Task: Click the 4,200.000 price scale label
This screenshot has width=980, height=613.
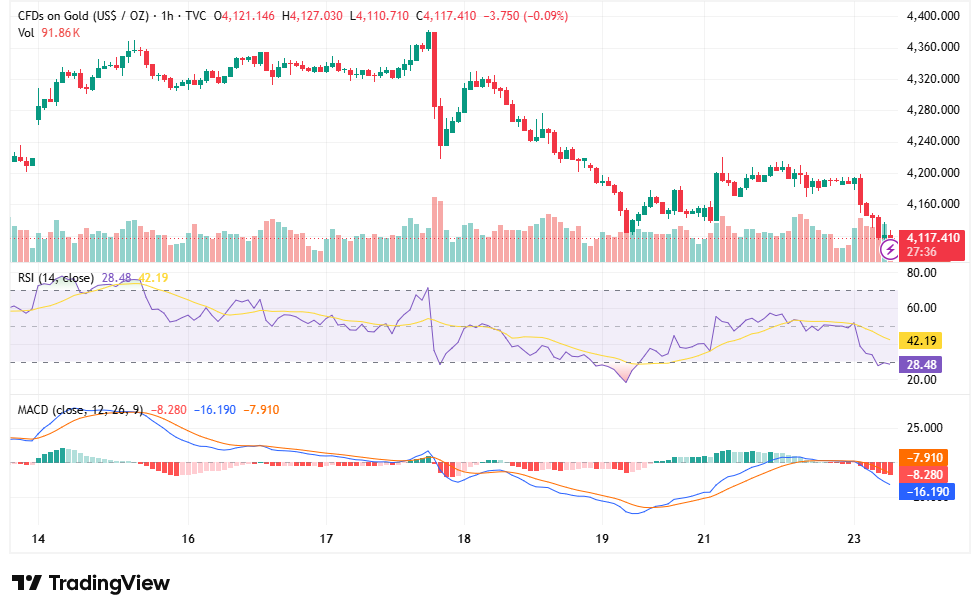Action: (x=932, y=172)
